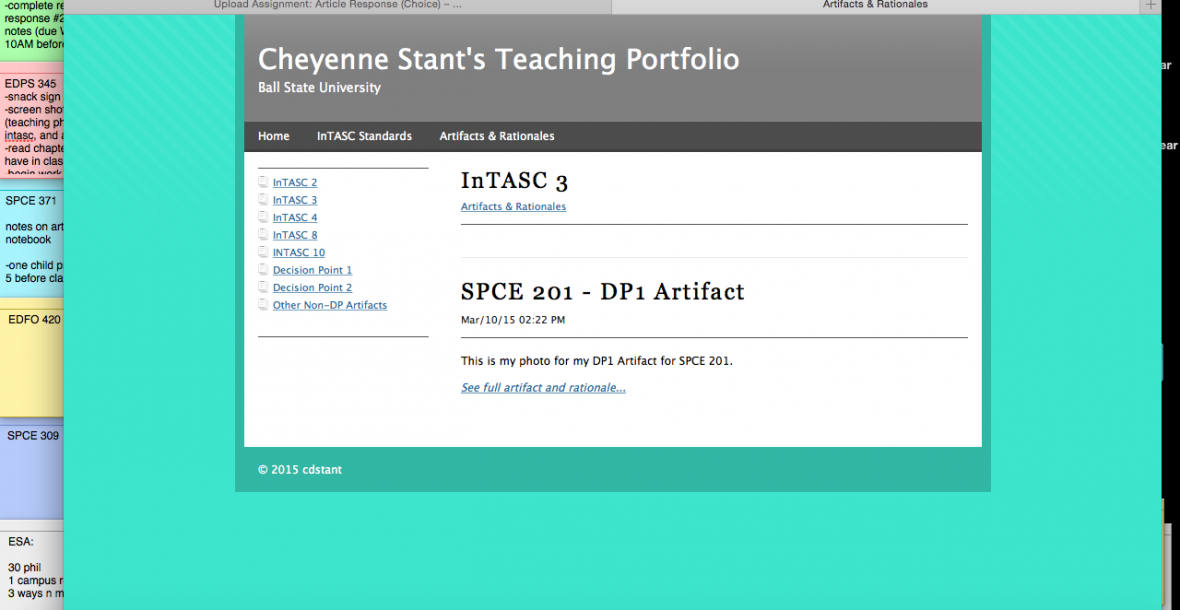This screenshot has width=1180, height=610.
Task: Open the INTASC 10 sidebar link
Action: [299, 253]
